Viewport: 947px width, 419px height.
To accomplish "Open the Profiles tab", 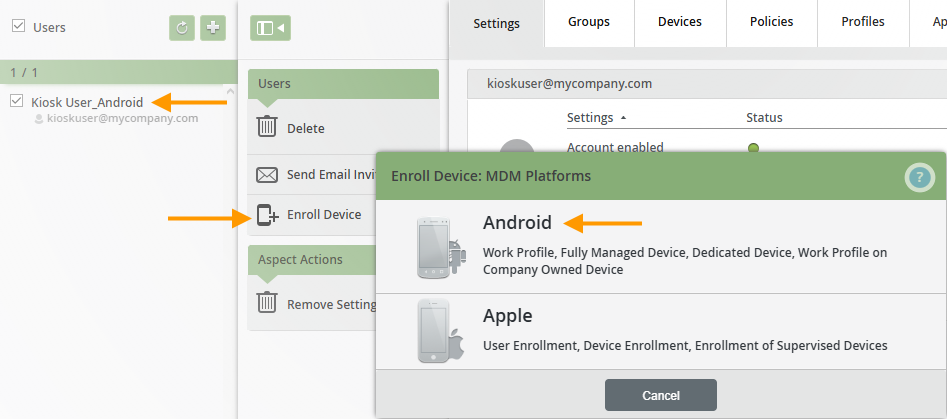I will click(x=863, y=22).
